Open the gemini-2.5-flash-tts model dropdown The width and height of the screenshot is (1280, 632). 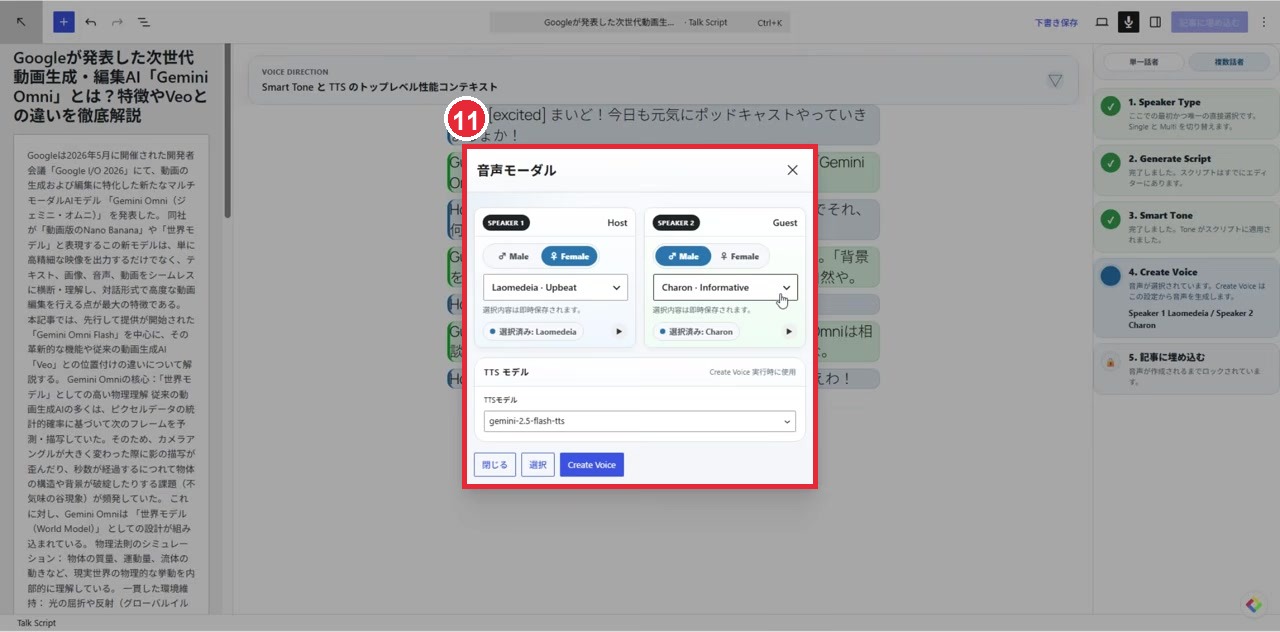pyautogui.click(x=640, y=422)
